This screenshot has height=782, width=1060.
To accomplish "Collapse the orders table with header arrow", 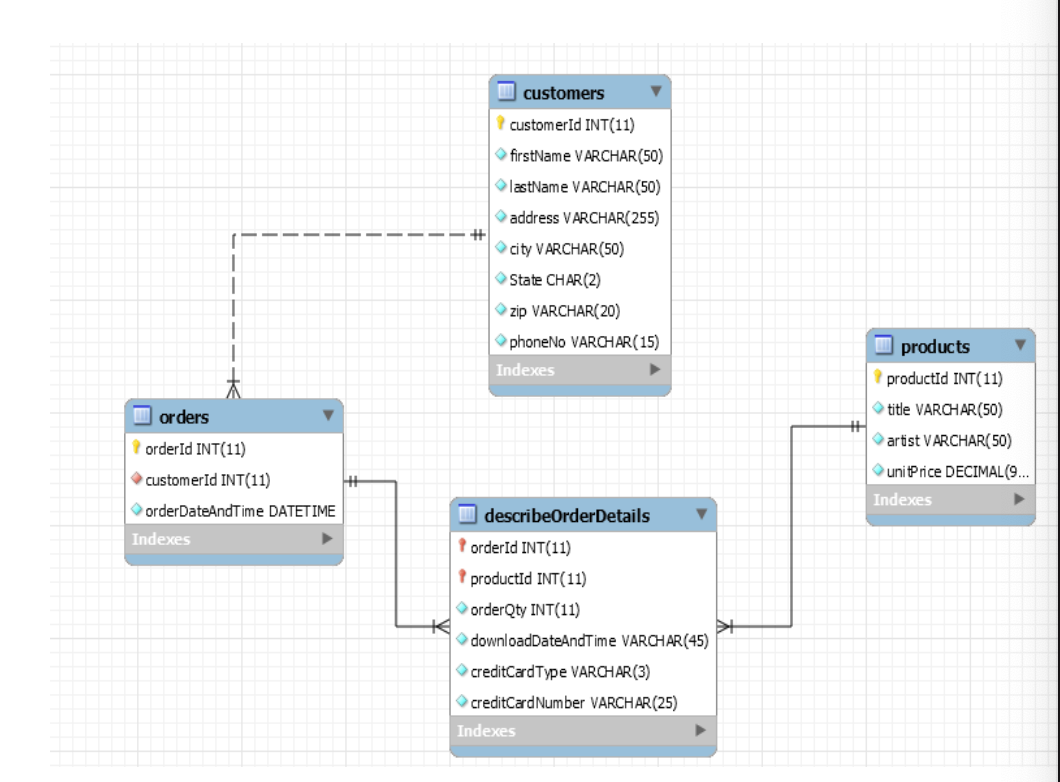I will click(x=328, y=415).
